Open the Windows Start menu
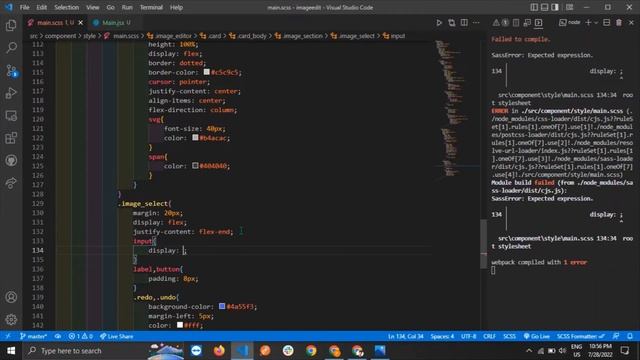This screenshot has height=360, width=640. pyautogui.click(x=11, y=351)
